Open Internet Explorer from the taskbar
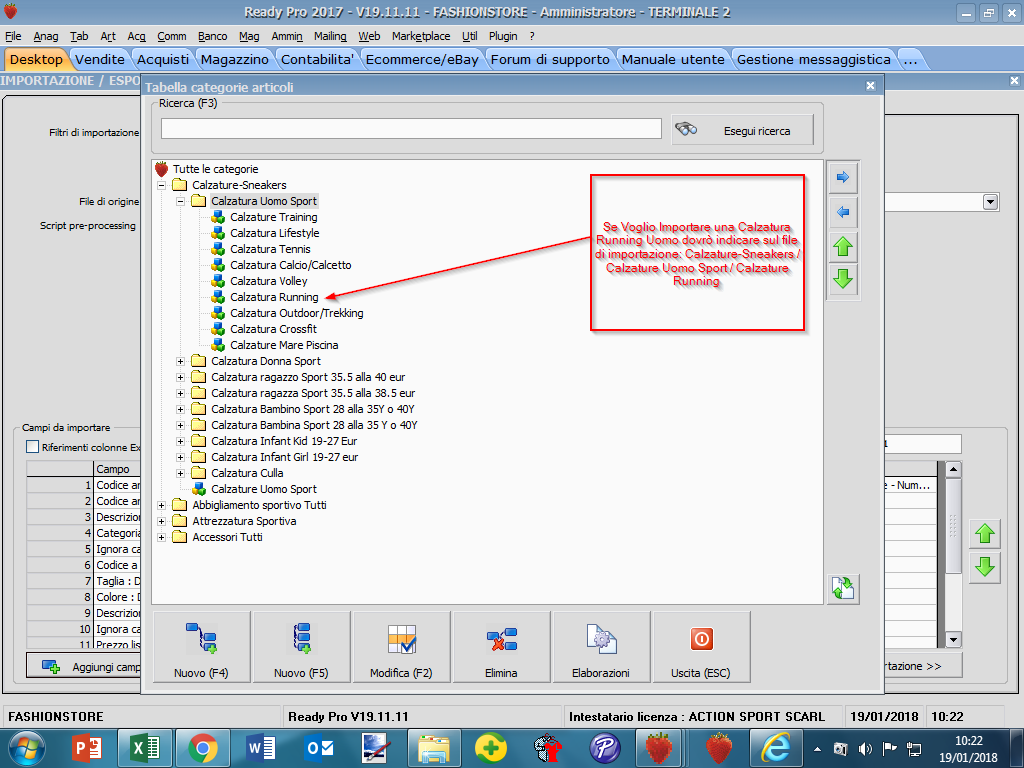Viewport: 1024px width, 768px height. pyautogui.click(x=775, y=748)
